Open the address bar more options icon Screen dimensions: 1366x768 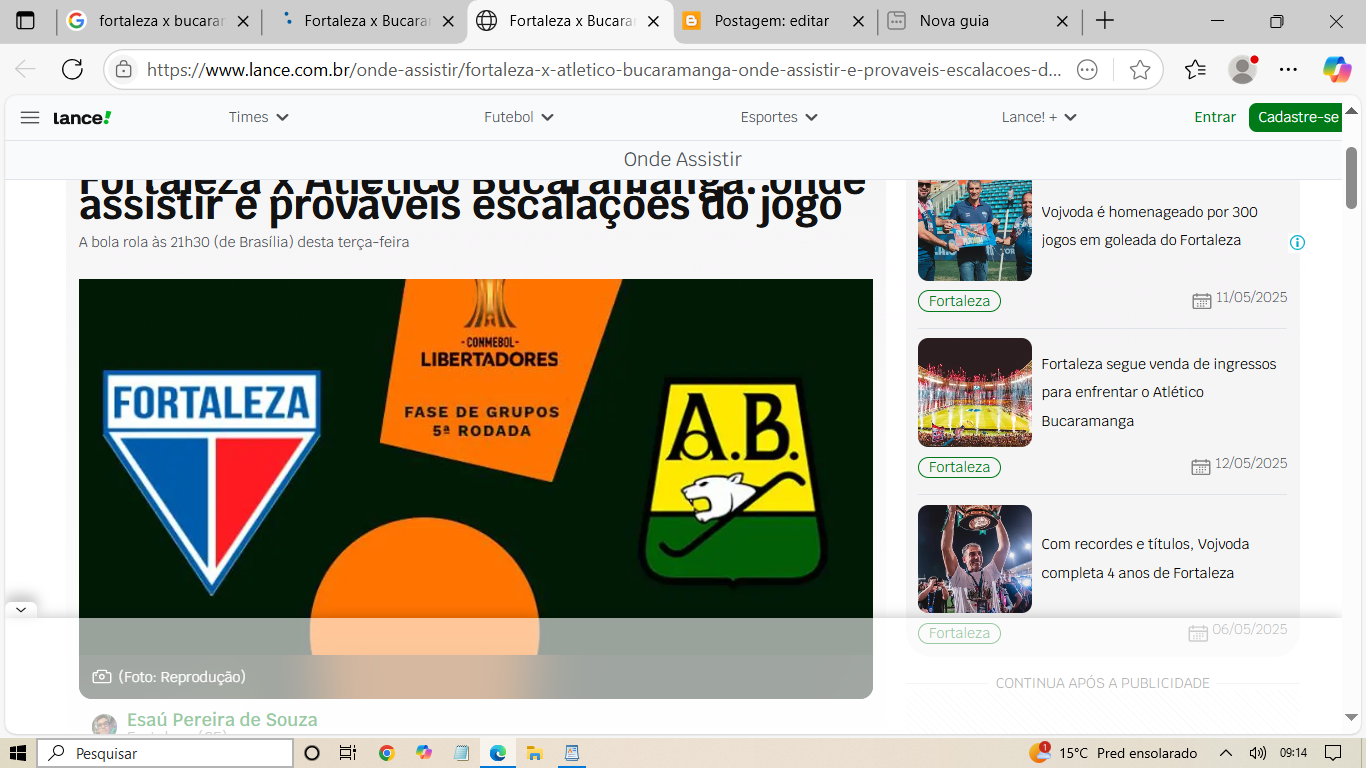tap(1088, 69)
